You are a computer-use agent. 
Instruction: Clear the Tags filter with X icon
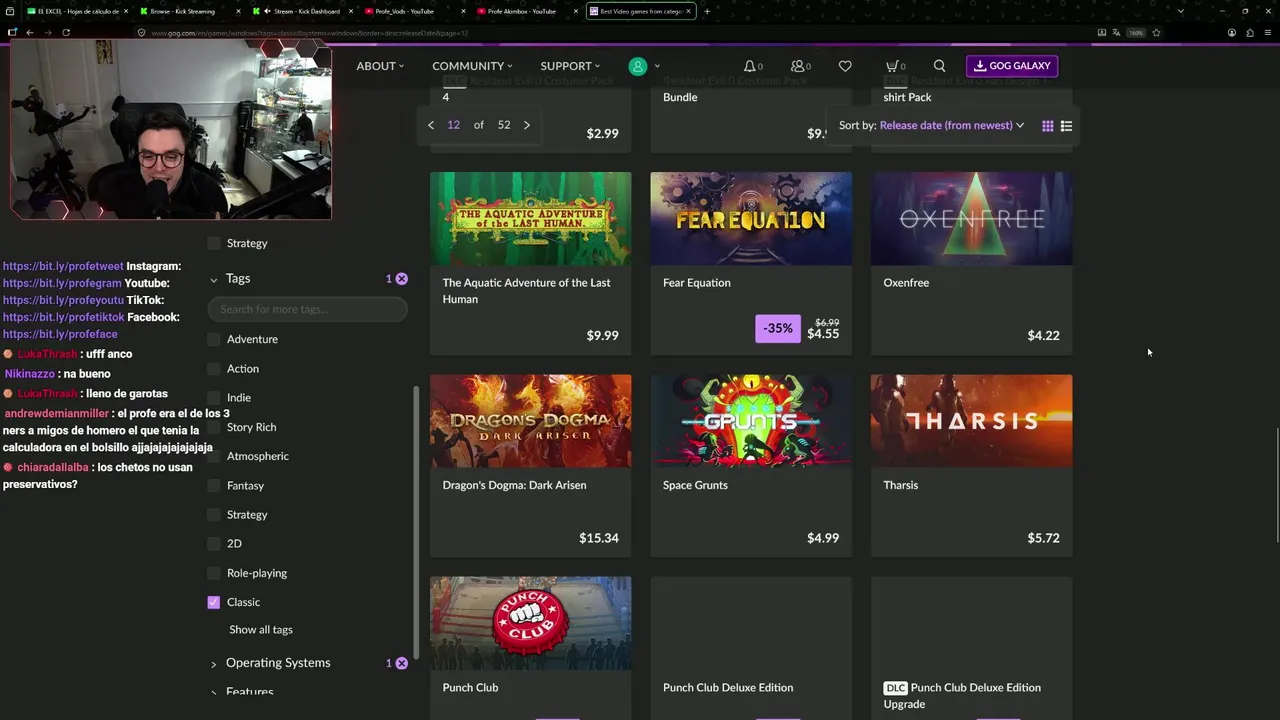tap(401, 279)
